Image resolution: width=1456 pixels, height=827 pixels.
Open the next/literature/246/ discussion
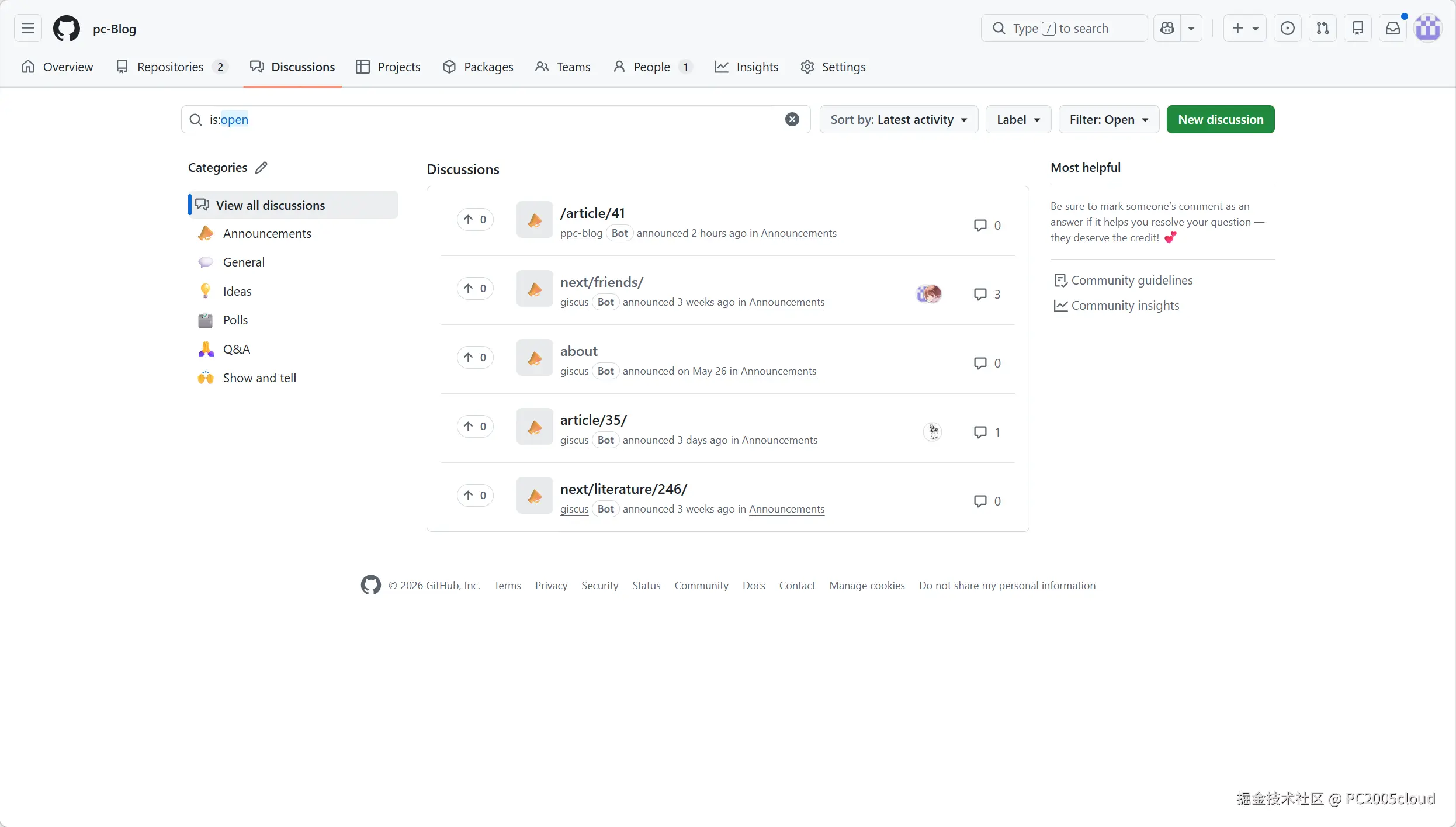624,489
